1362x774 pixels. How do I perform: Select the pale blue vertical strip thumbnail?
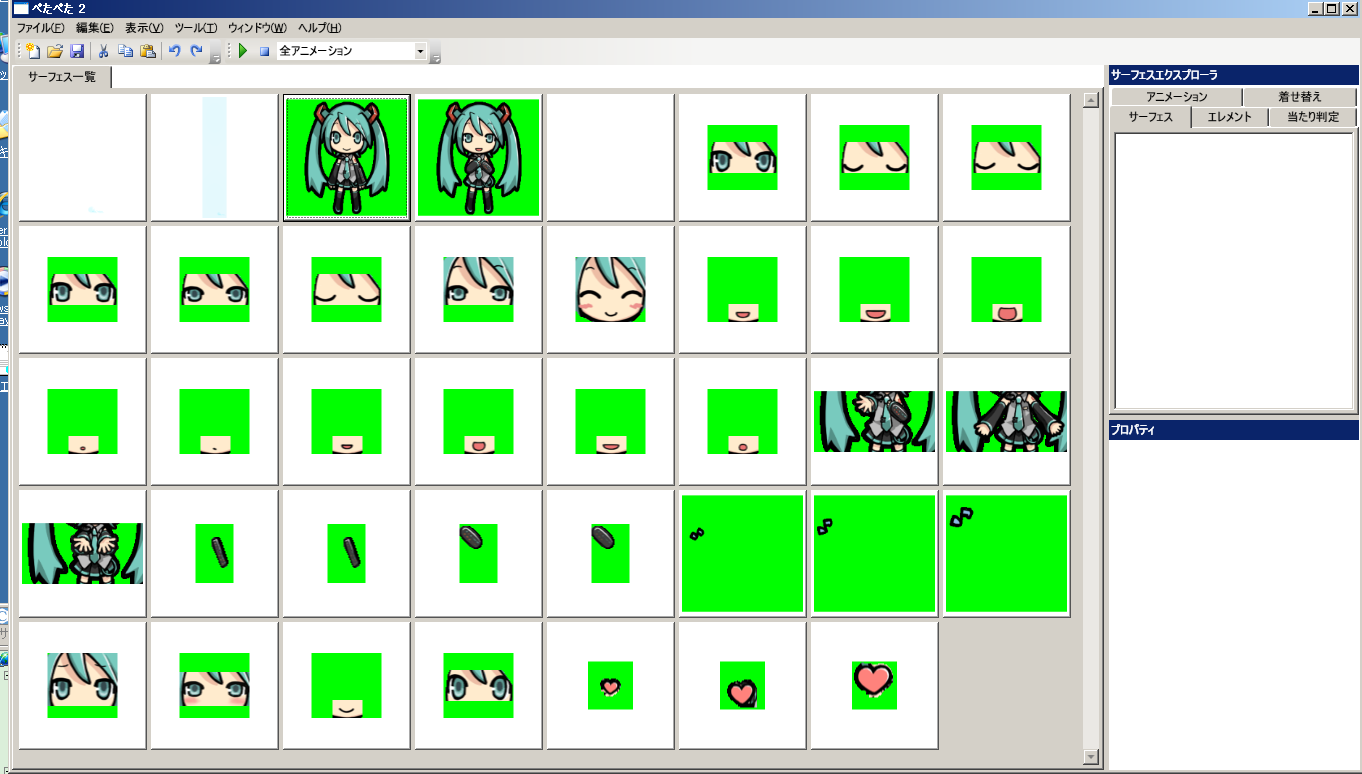(214, 157)
